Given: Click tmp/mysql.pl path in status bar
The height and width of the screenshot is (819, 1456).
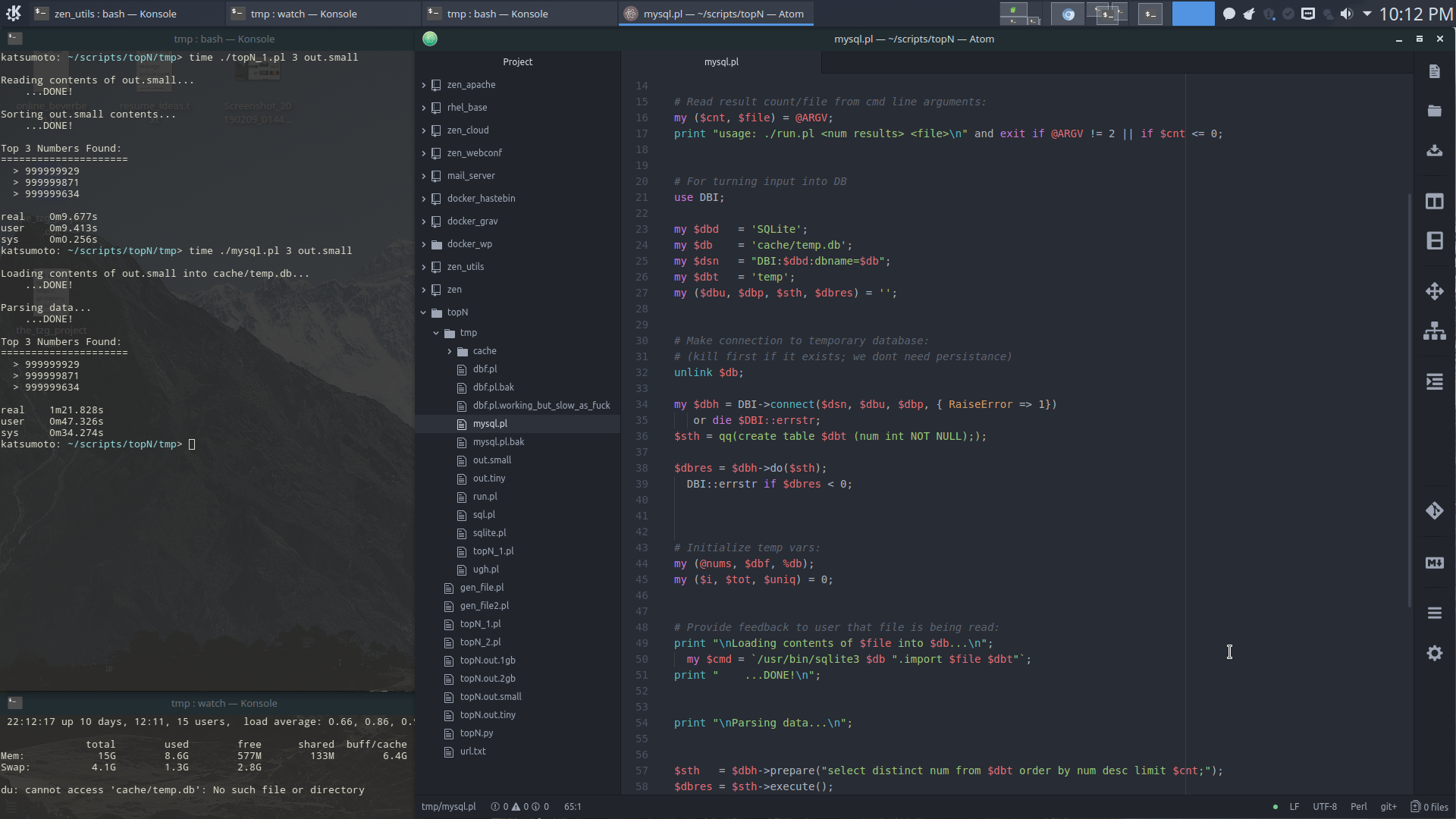Looking at the screenshot, I should point(448,807).
